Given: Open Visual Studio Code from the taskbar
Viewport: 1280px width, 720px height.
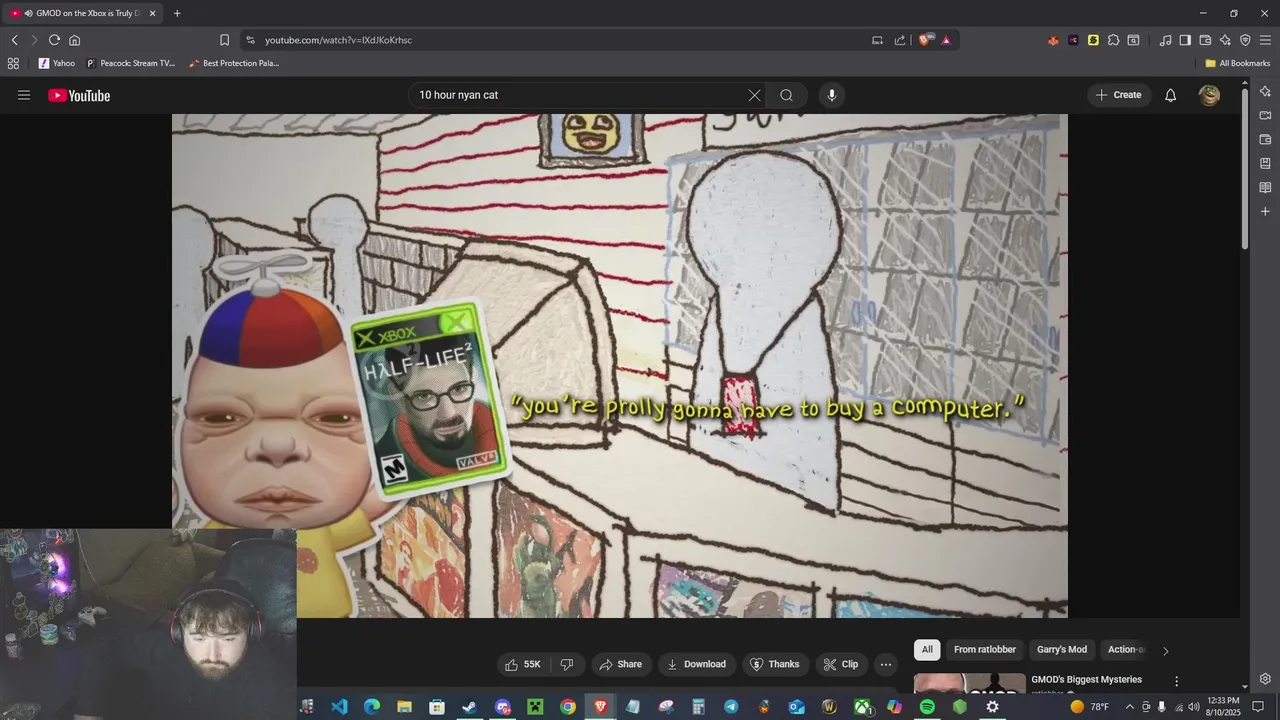Looking at the screenshot, I should (x=339, y=706).
